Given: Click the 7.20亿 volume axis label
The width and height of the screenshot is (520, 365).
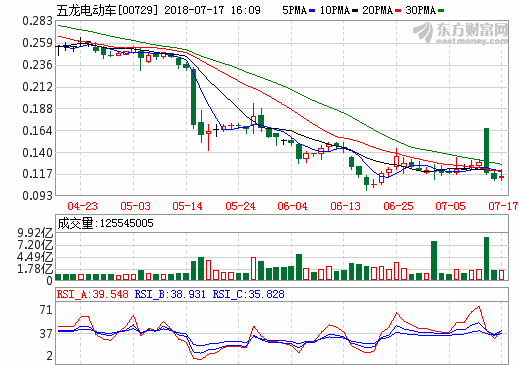Looking at the screenshot, I should [35, 245].
